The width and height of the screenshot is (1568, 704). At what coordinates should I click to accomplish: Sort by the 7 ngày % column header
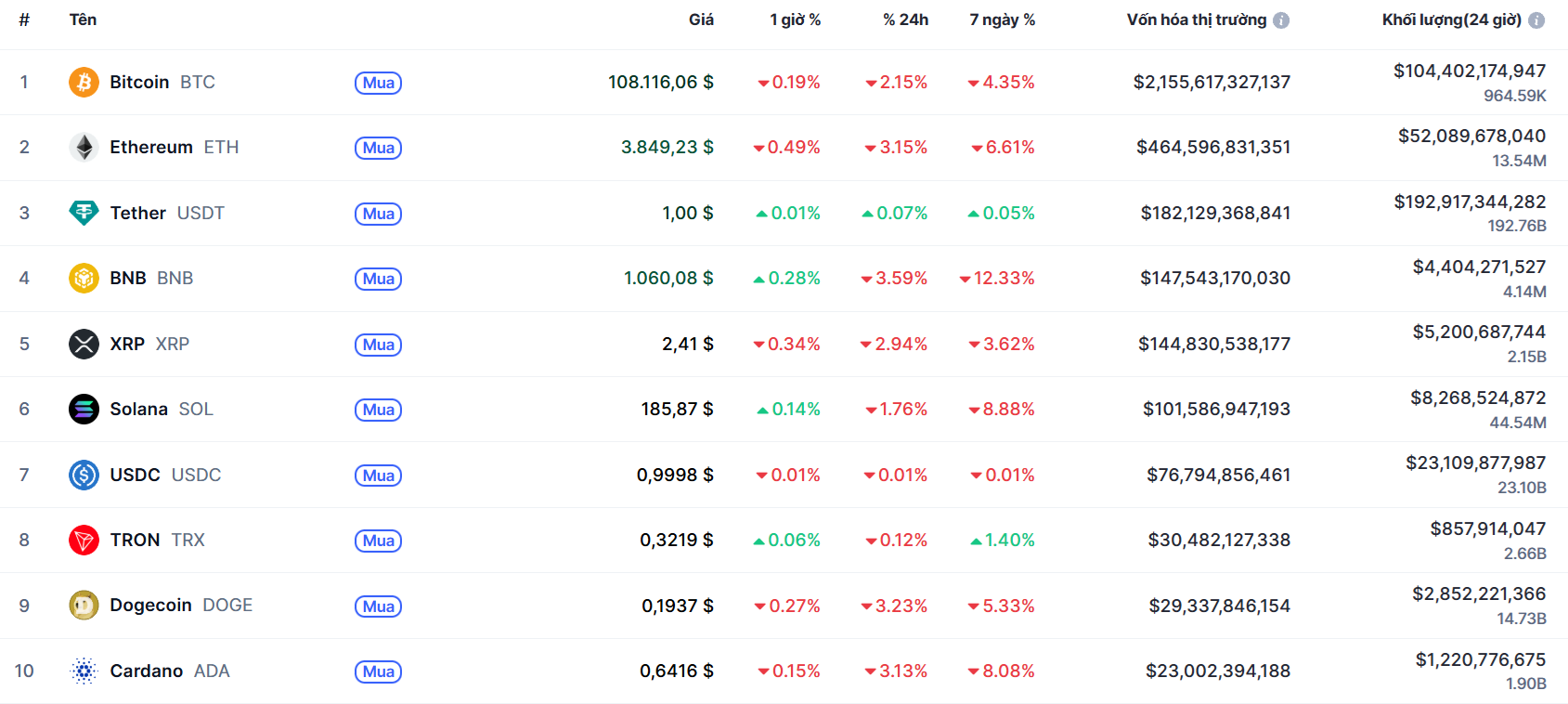[x=1002, y=20]
